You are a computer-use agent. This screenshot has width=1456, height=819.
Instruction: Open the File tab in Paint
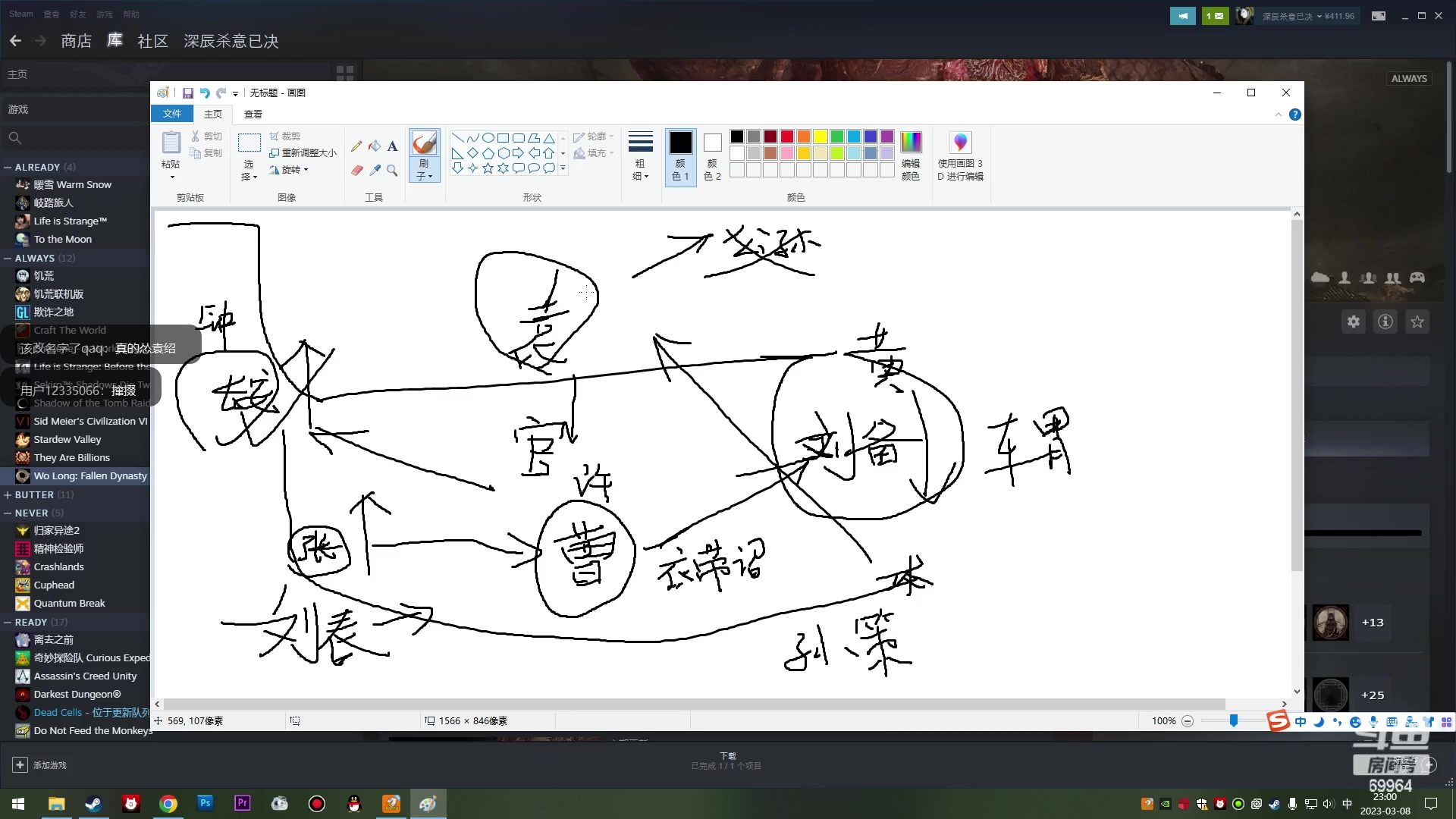tap(172, 114)
